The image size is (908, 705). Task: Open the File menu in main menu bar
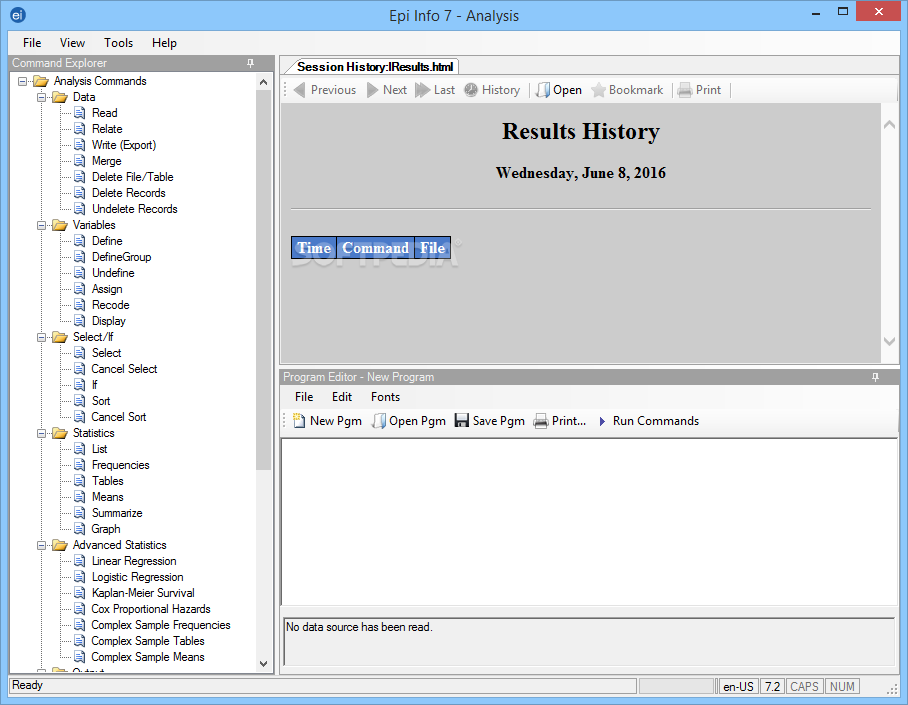[x=32, y=43]
